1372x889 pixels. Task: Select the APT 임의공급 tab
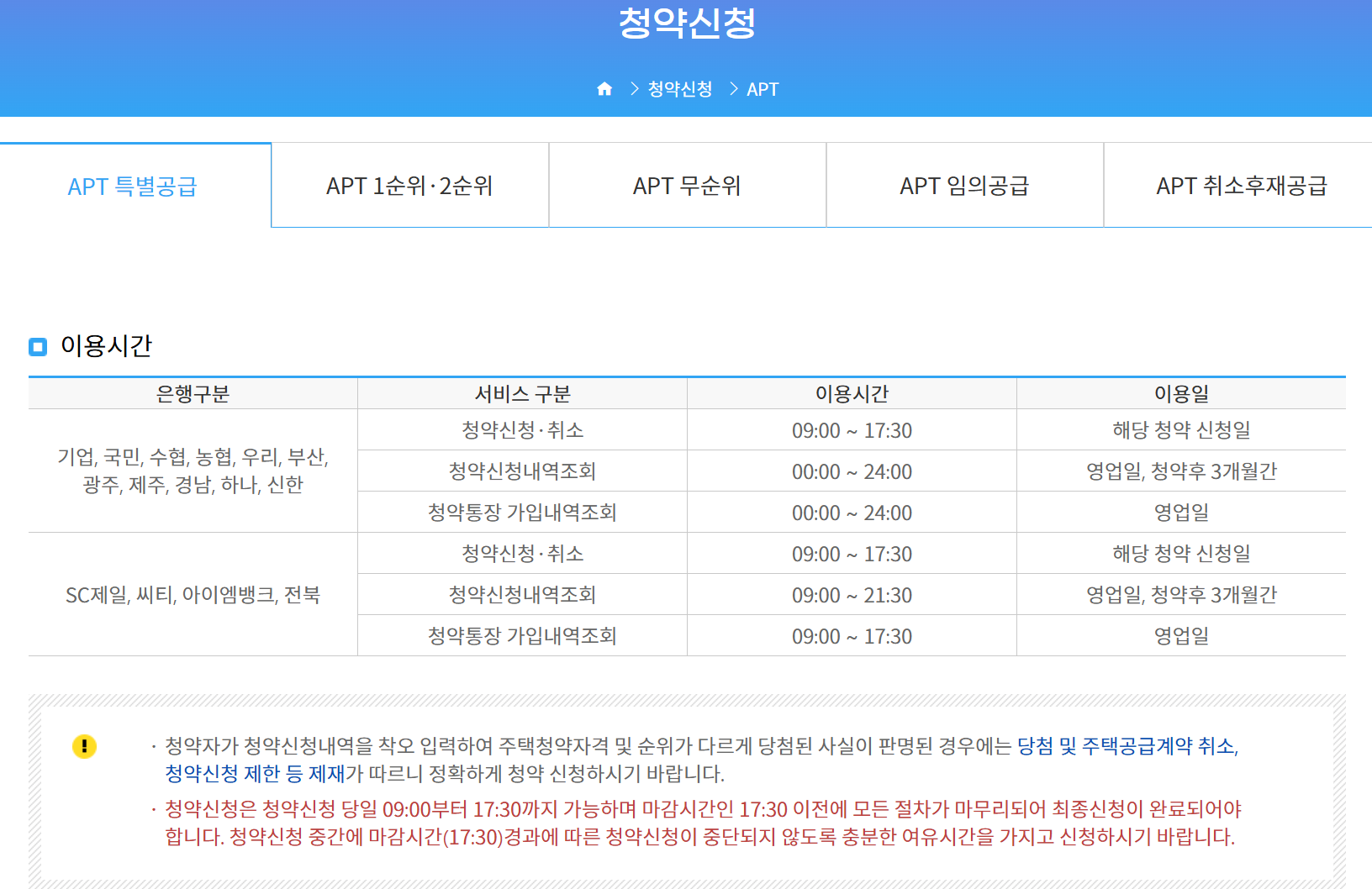[x=964, y=186]
